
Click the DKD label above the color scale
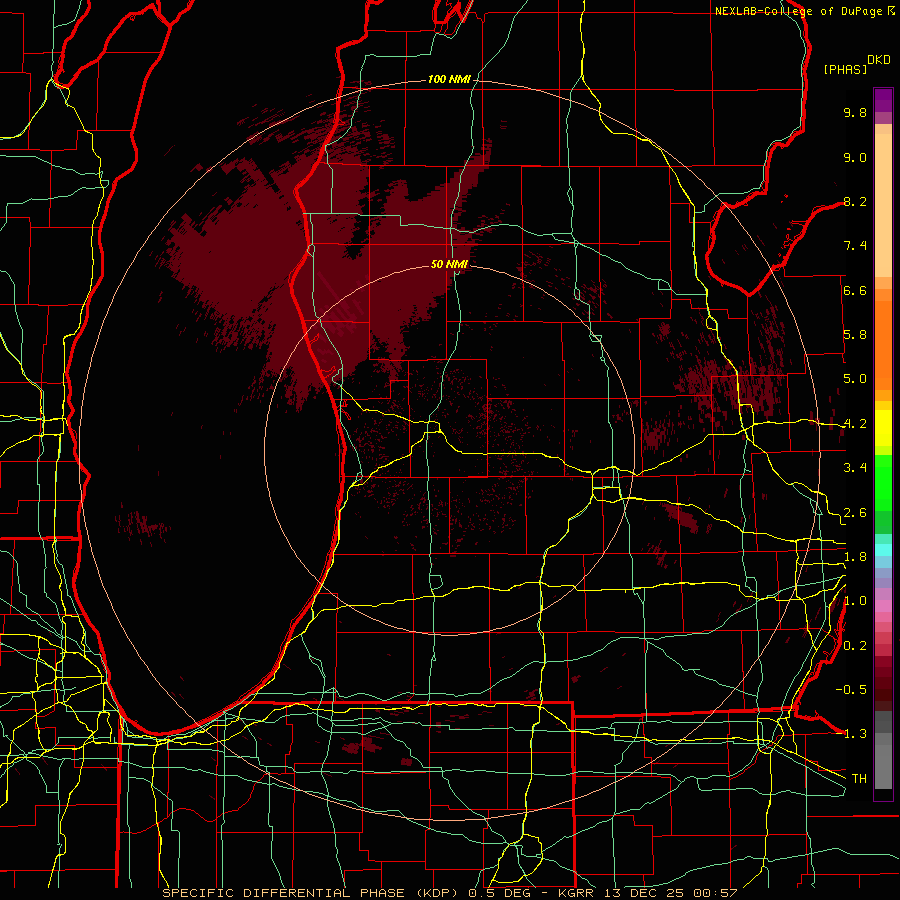click(x=879, y=60)
